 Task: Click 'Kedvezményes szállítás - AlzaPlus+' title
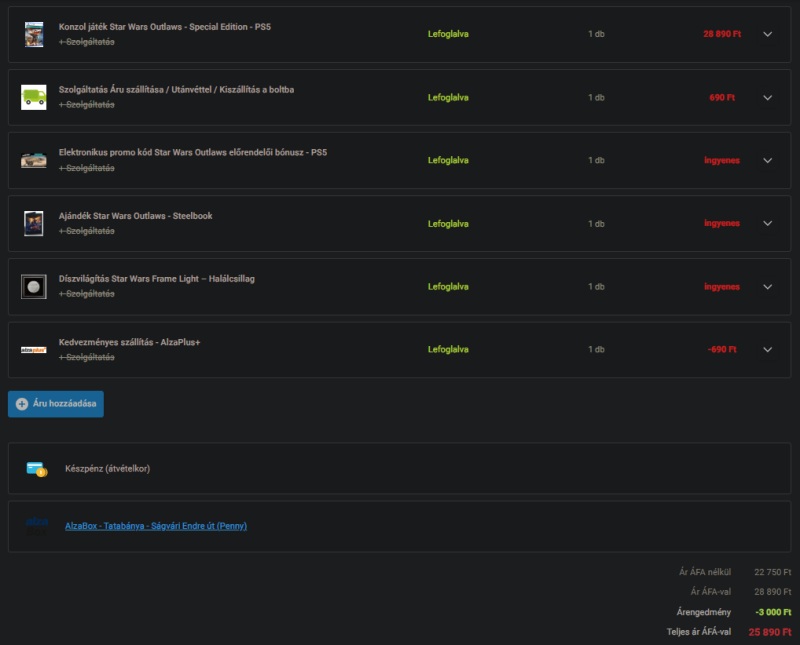[x=129, y=342]
